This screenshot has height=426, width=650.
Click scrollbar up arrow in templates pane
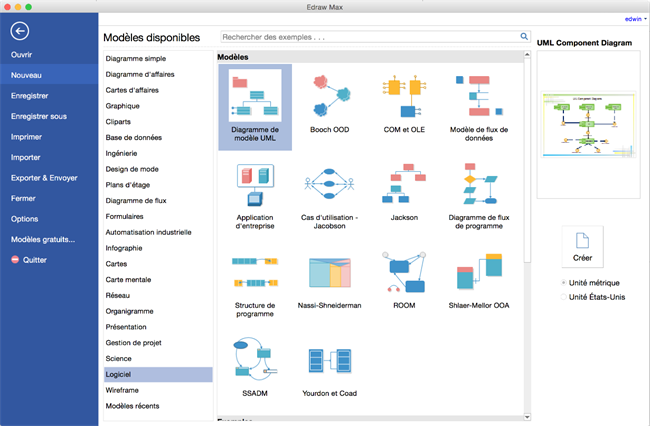(527, 54)
